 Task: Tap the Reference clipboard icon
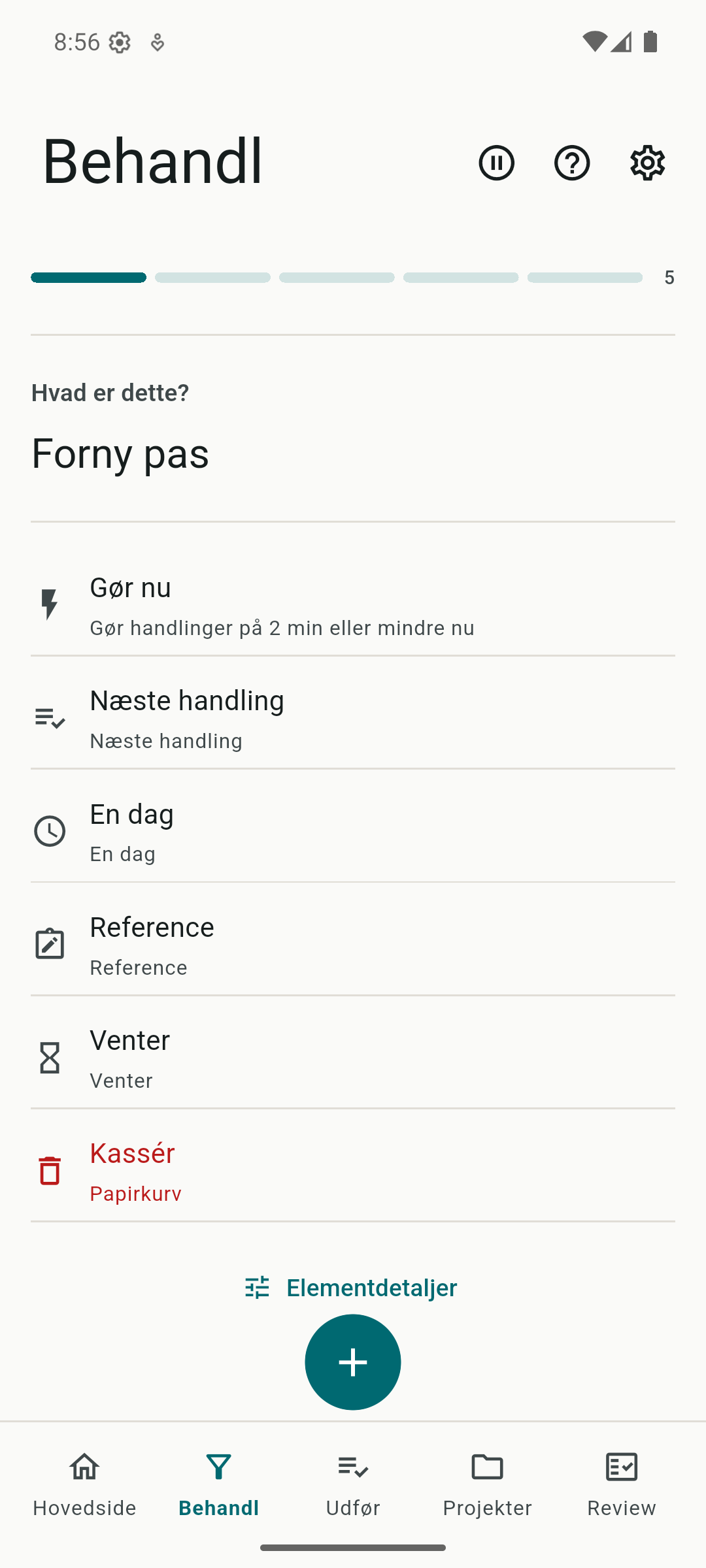coord(50,943)
